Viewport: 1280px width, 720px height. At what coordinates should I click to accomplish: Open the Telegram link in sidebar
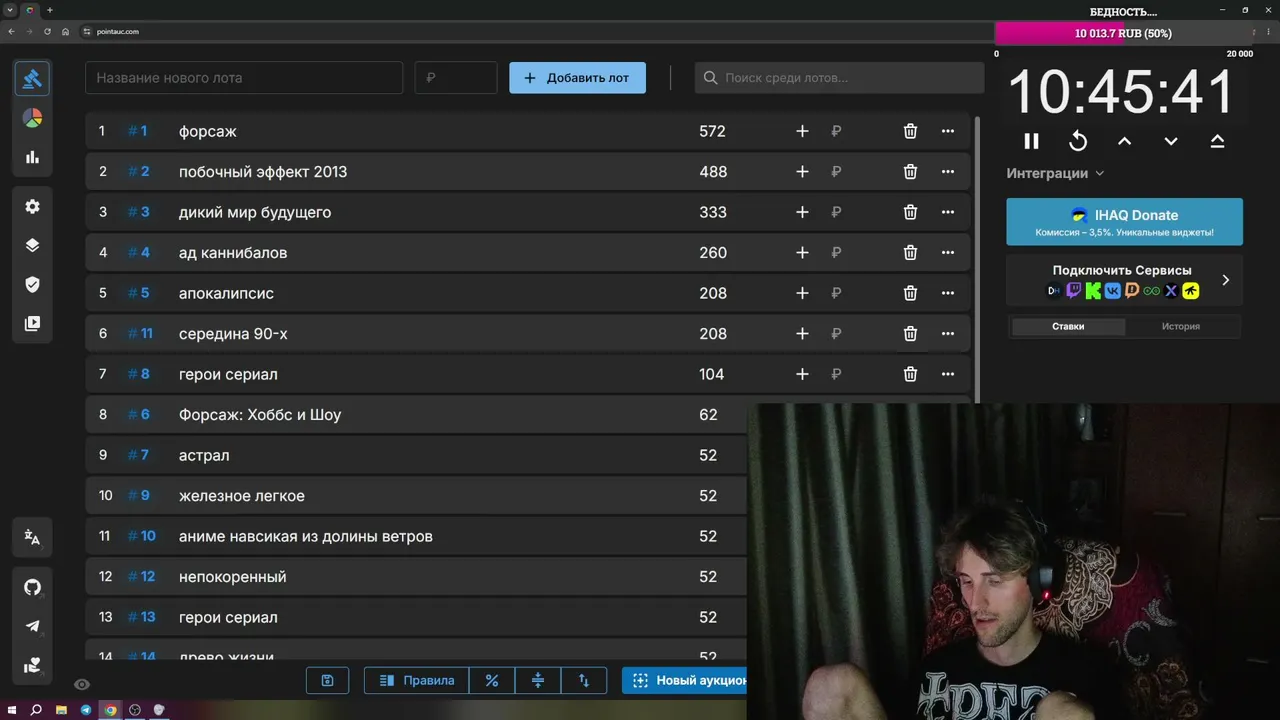(x=32, y=626)
